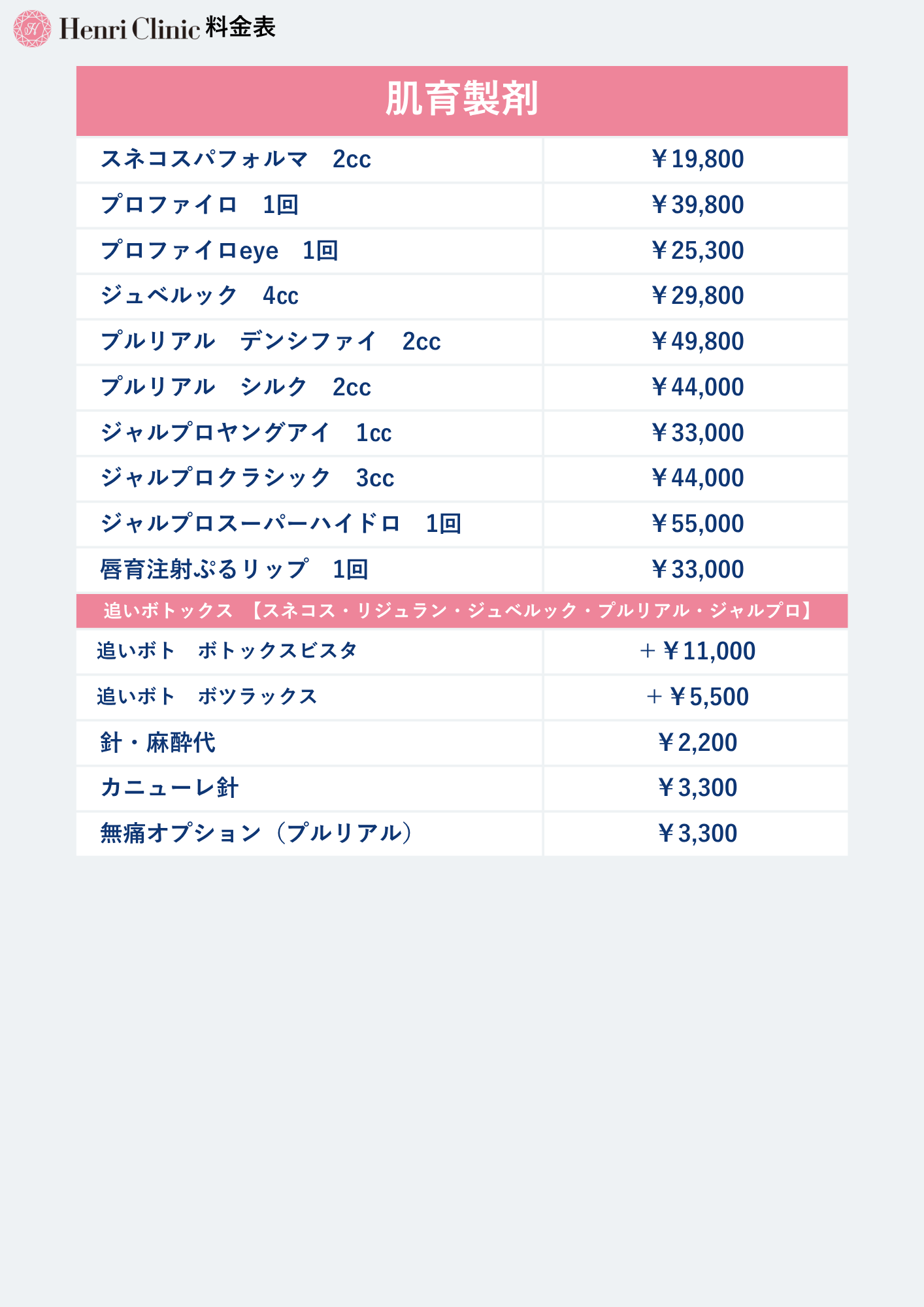Select ジャルプロスーパーハイドロ 1回 row
The width and height of the screenshot is (924, 1307).
click(309, 524)
